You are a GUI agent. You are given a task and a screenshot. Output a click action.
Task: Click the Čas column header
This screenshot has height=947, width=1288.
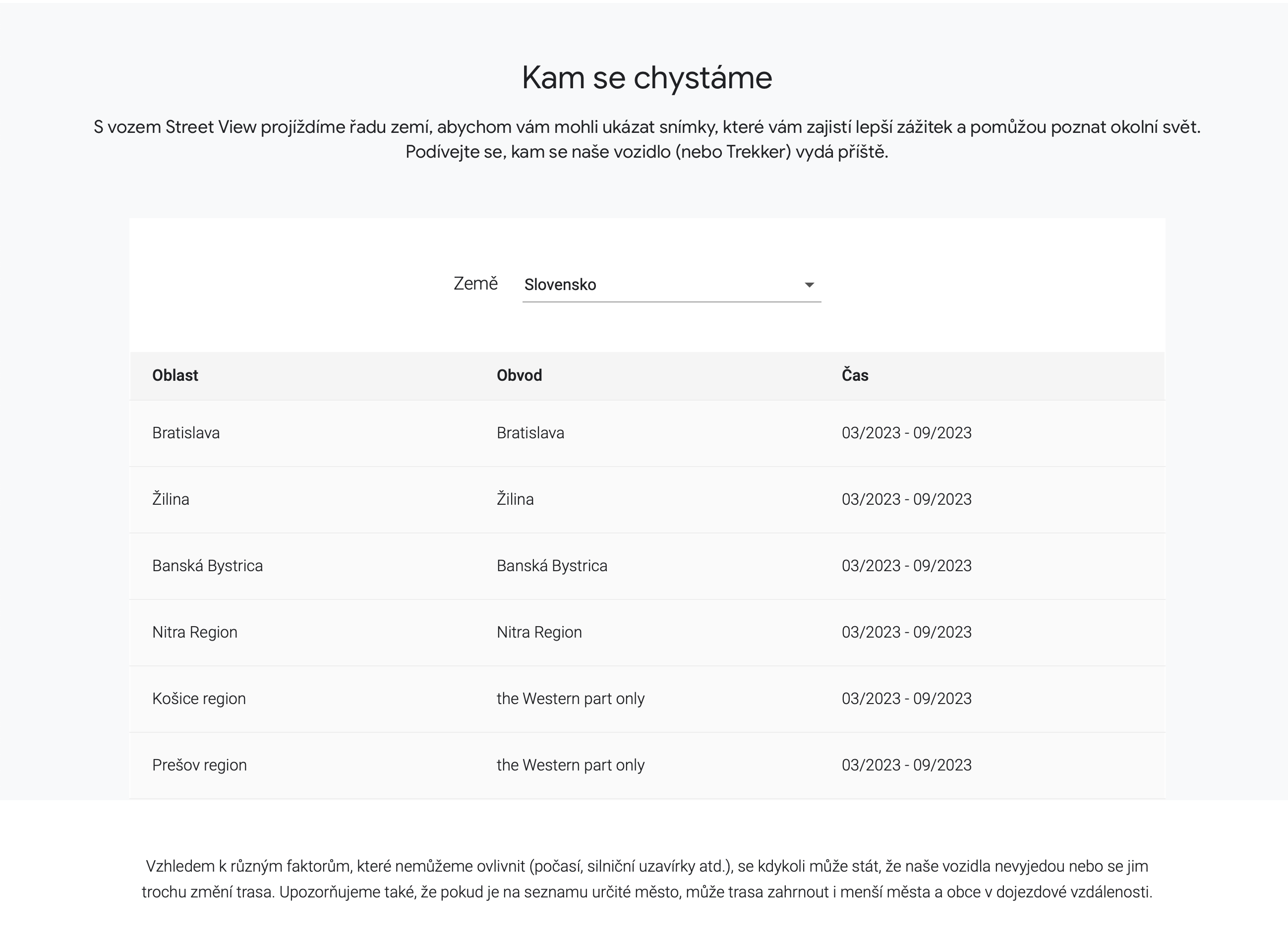click(x=854, y=375)
